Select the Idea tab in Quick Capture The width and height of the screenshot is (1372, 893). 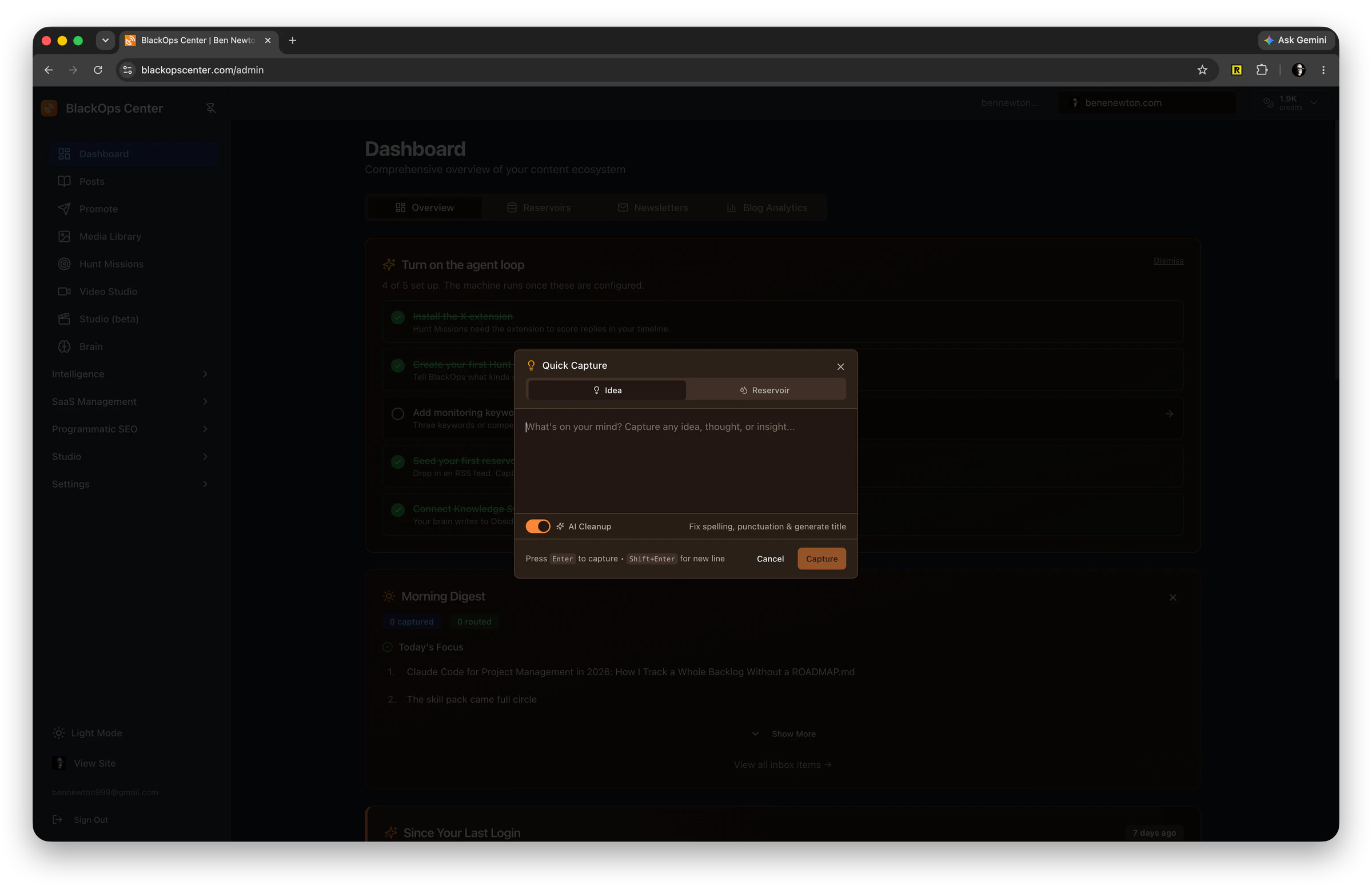(x=607, y=390)
